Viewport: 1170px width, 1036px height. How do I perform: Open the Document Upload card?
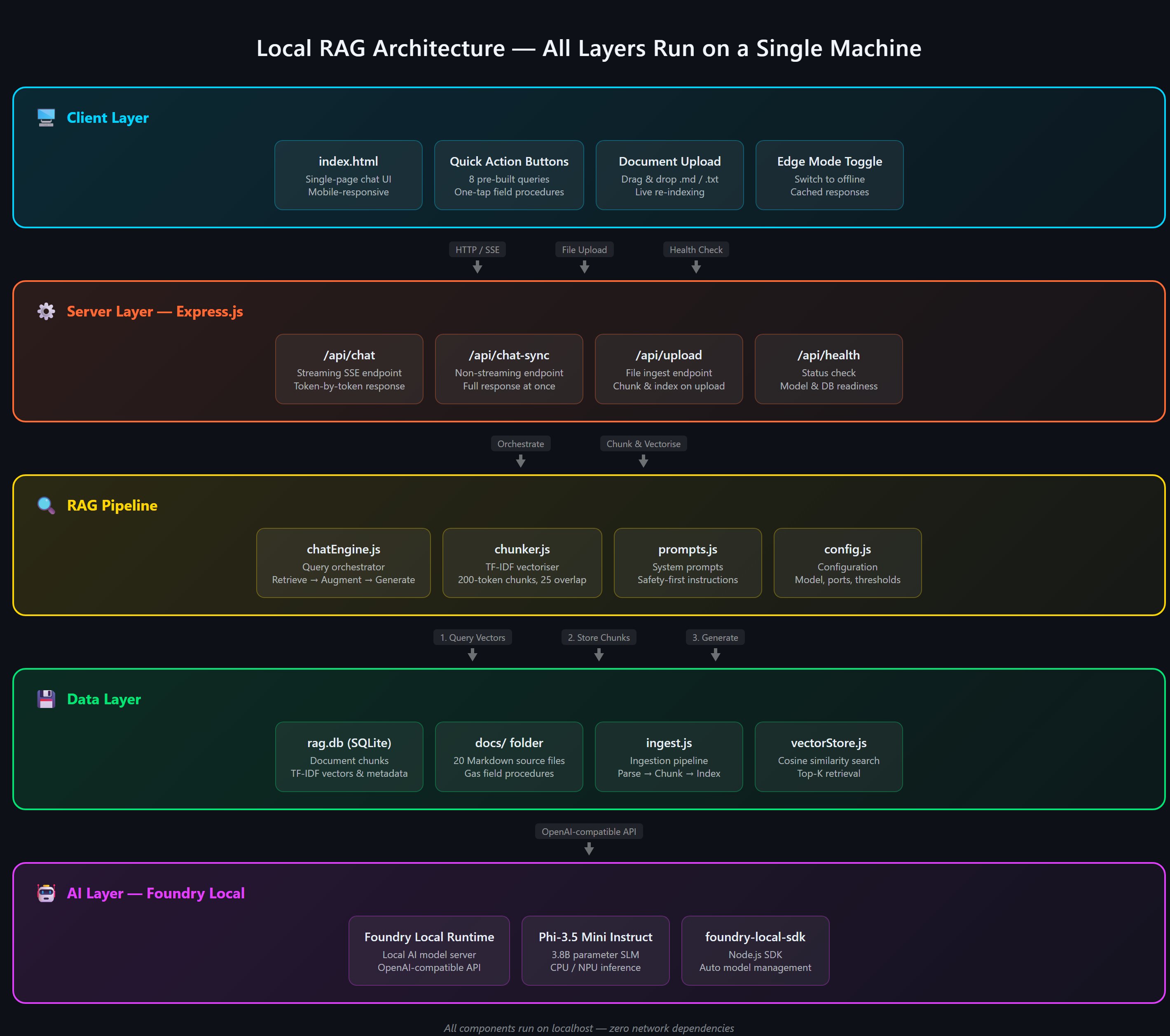click(x=669, y=175)
